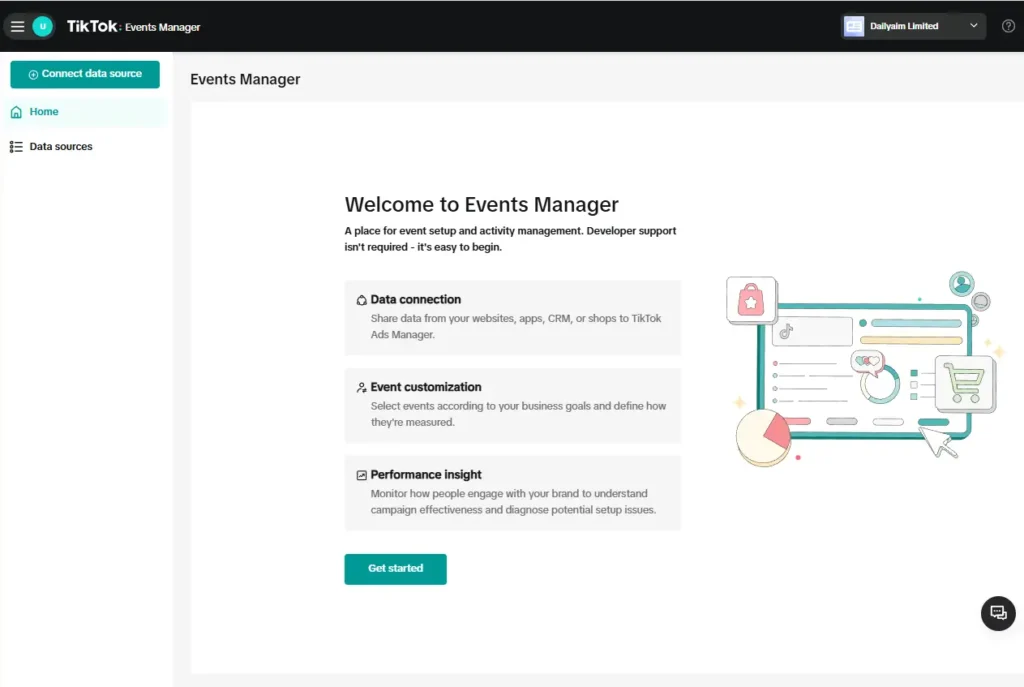Click the Dailyaim Limited account thumbnail icon
The width and height of the screenshot is (1024, 687).
[x=854, y=26]
